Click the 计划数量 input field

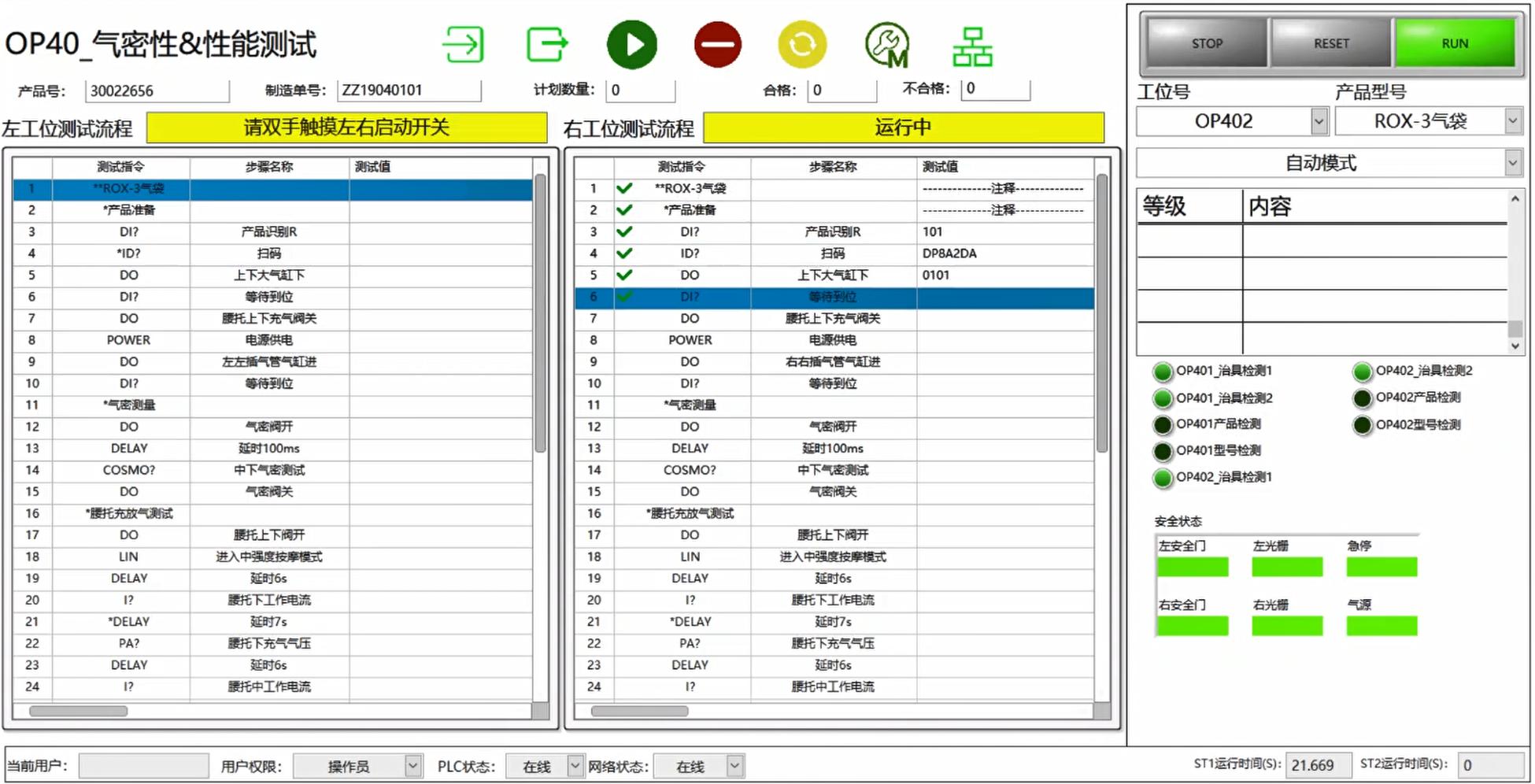(640, 91)
